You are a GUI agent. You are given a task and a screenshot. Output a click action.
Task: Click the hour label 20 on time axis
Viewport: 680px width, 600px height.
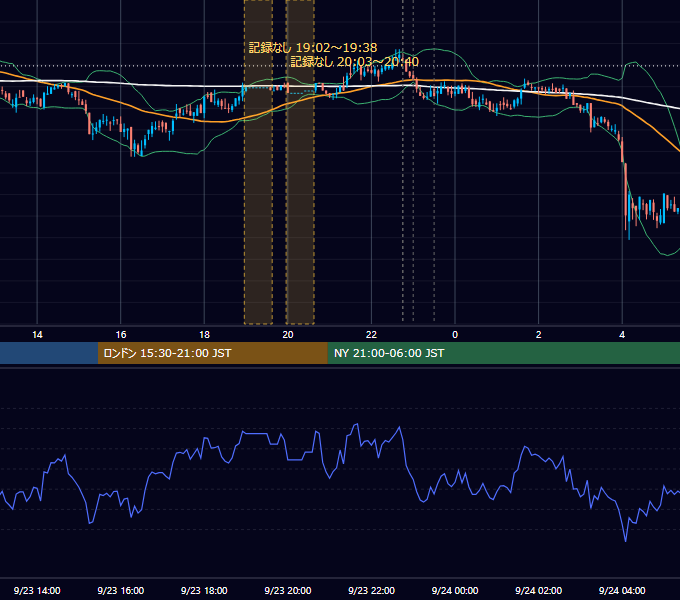point(288,335)
